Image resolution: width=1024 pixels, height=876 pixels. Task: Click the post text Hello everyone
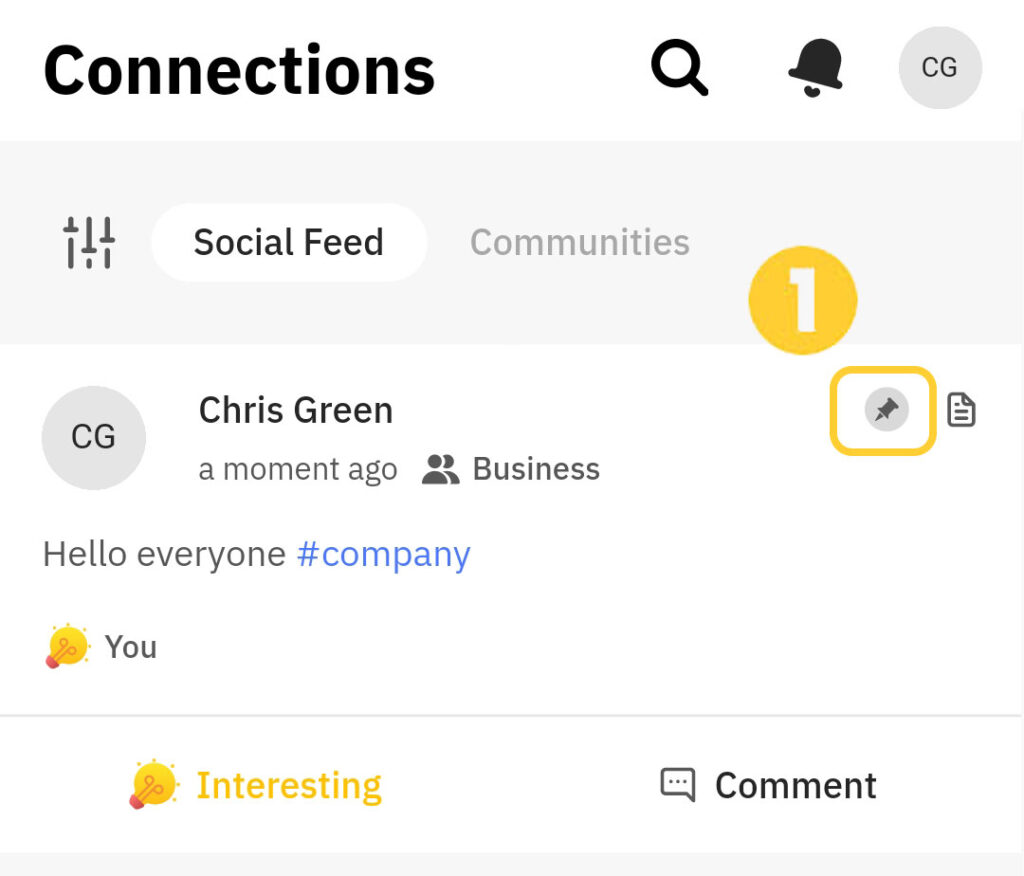164,555
